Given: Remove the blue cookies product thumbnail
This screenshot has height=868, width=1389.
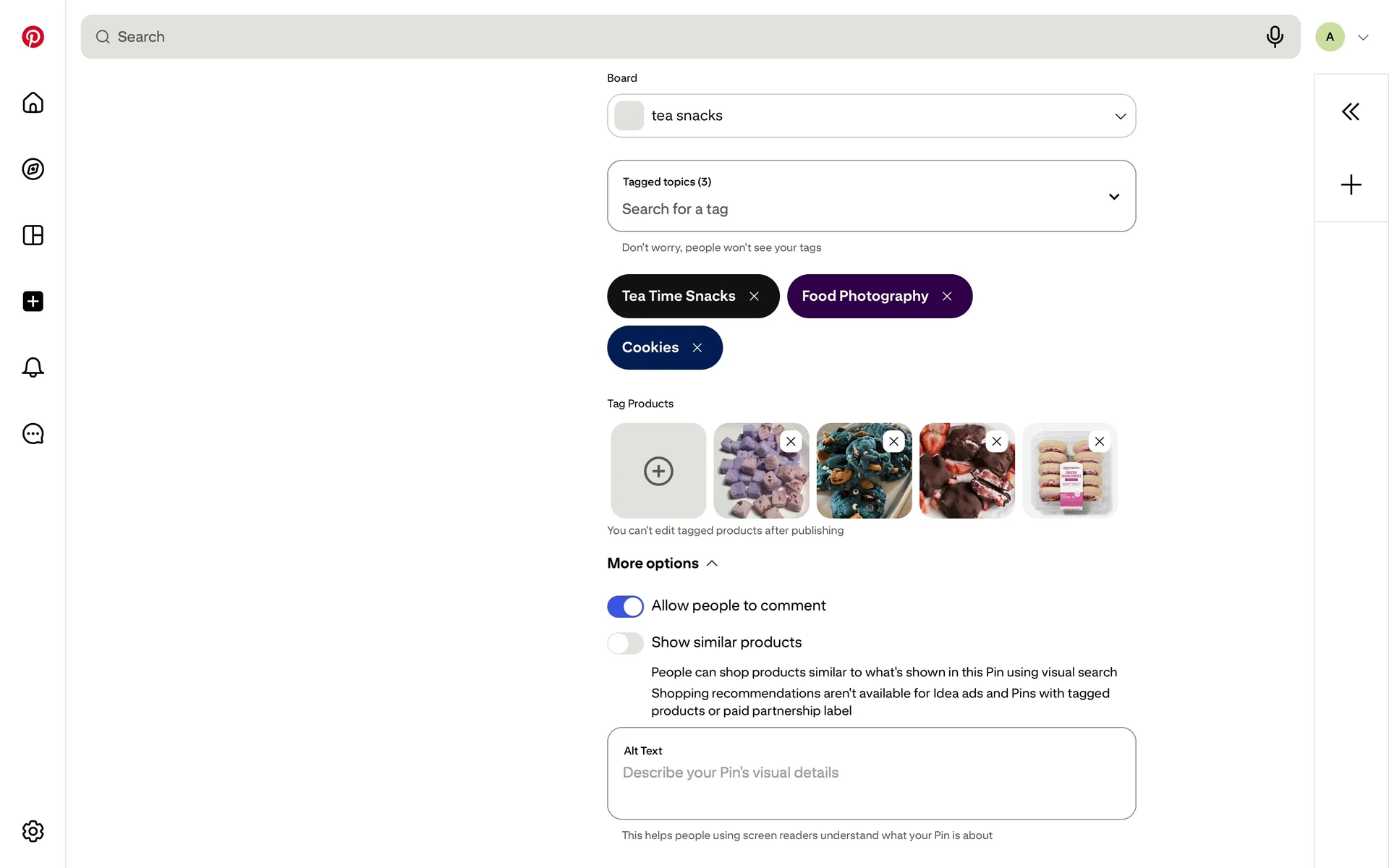Looking at the screenshot, I should (893, 441).
